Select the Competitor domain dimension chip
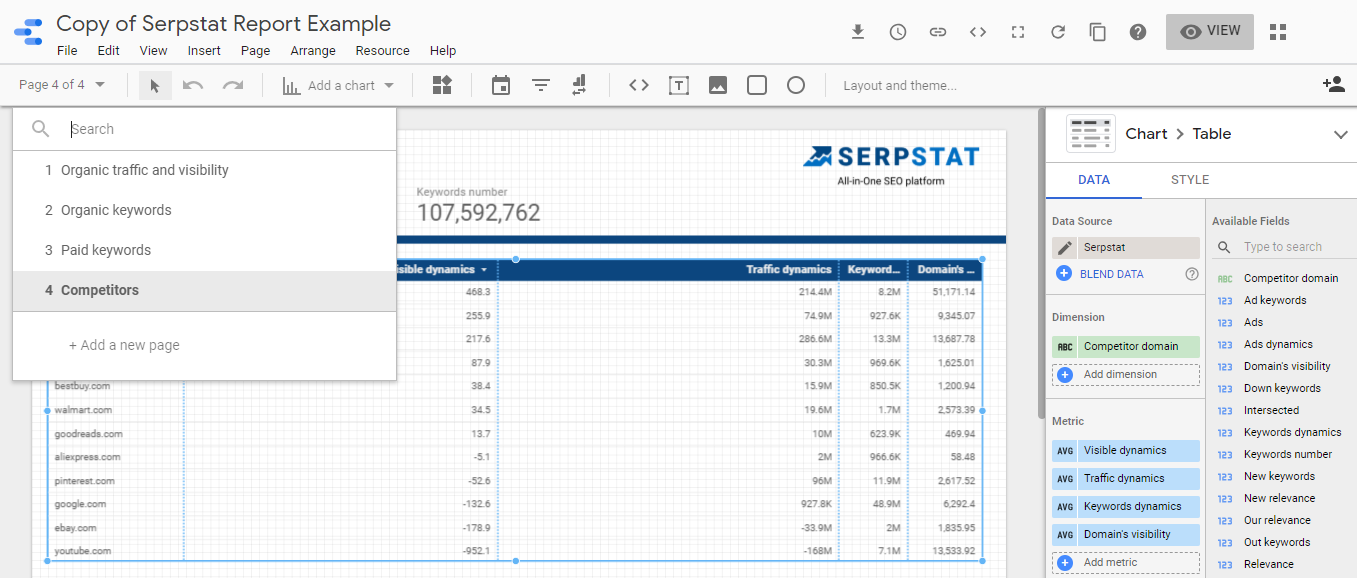1357x578 pixels. 1126,347
